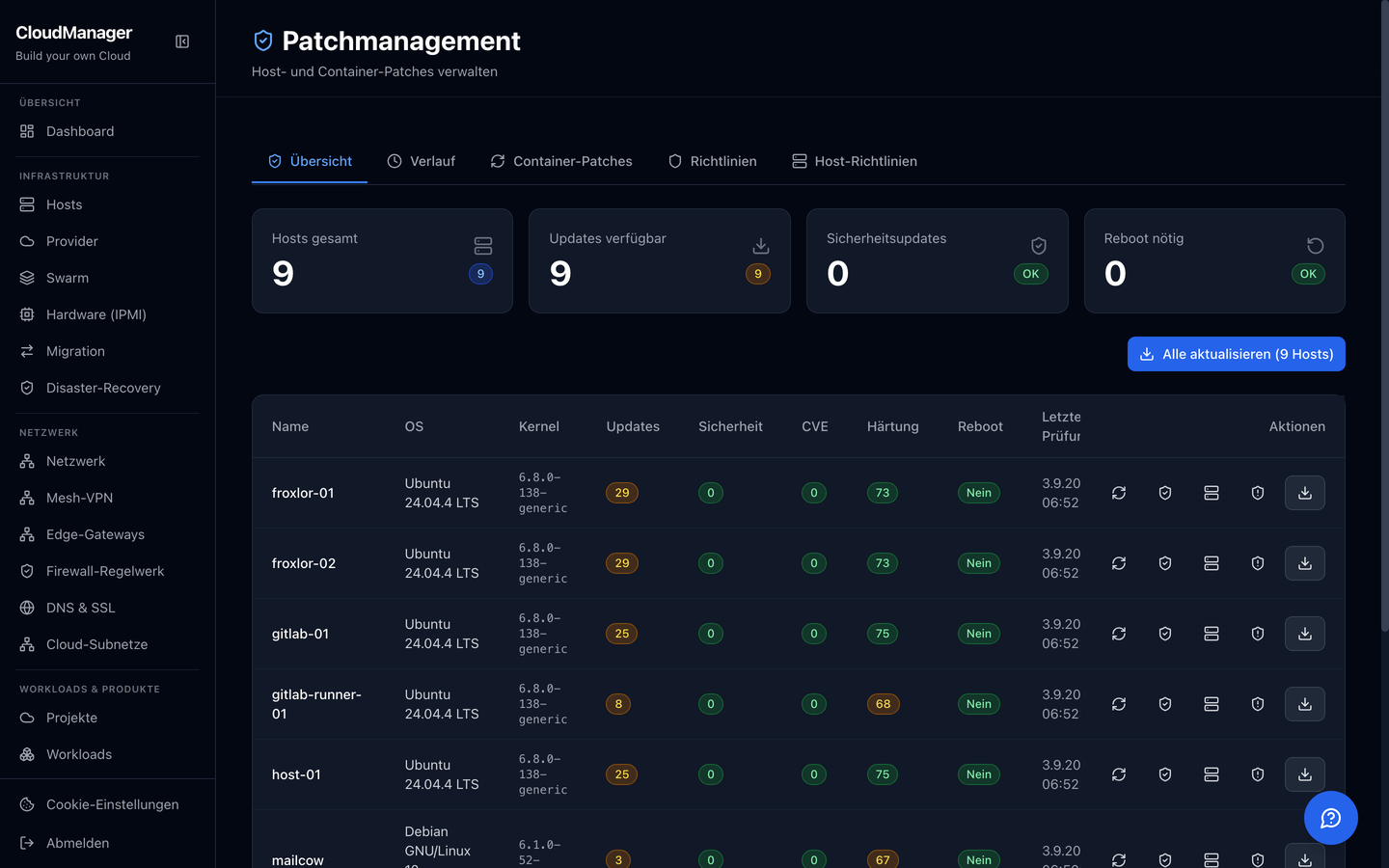This screenshot has height=868, width=1389.
Task: Click shield-check icon in gitlab-01 row
Action: coord(1165,634)
